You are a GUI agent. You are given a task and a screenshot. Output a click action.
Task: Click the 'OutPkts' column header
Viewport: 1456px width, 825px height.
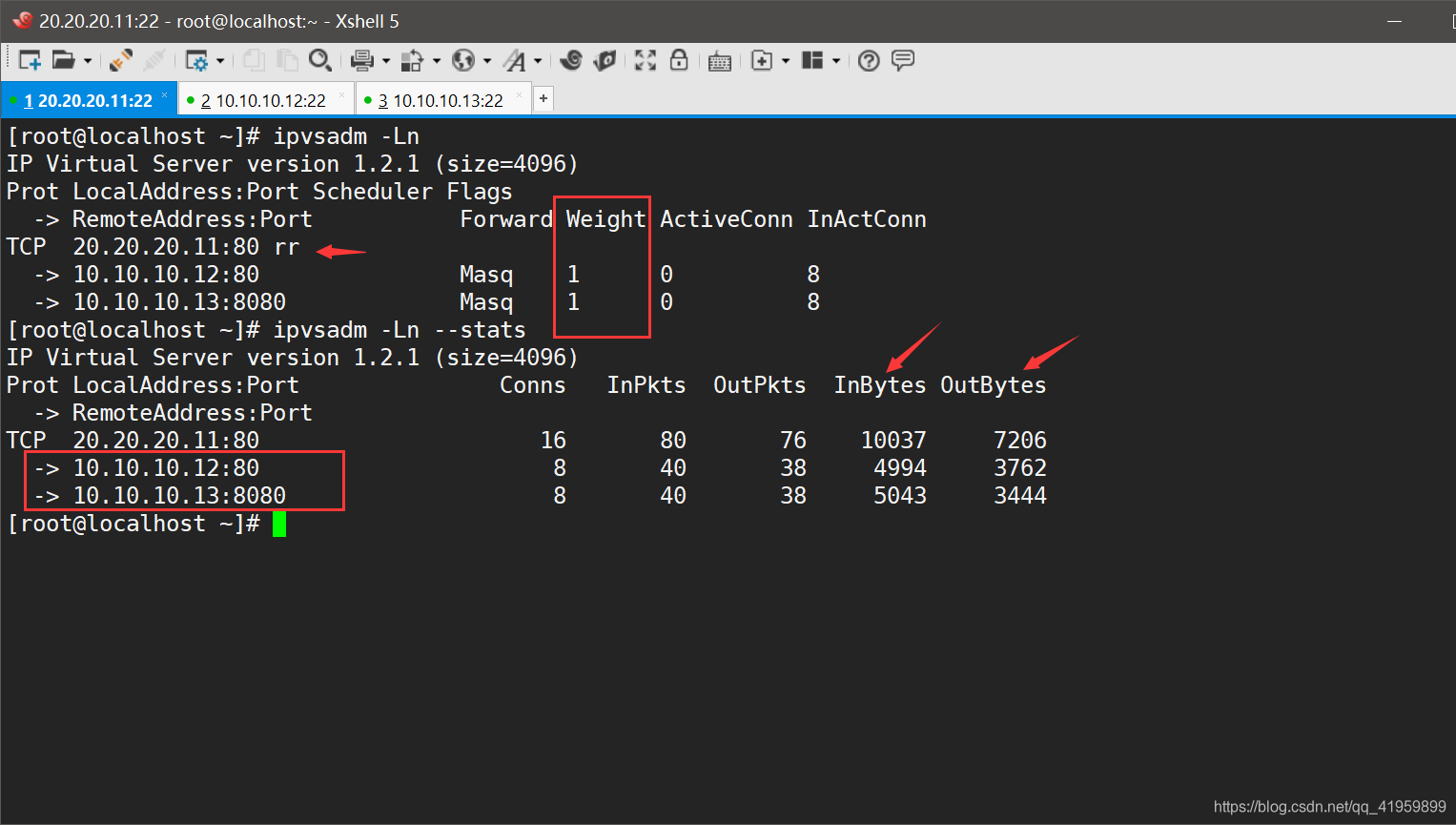(760, 385)
